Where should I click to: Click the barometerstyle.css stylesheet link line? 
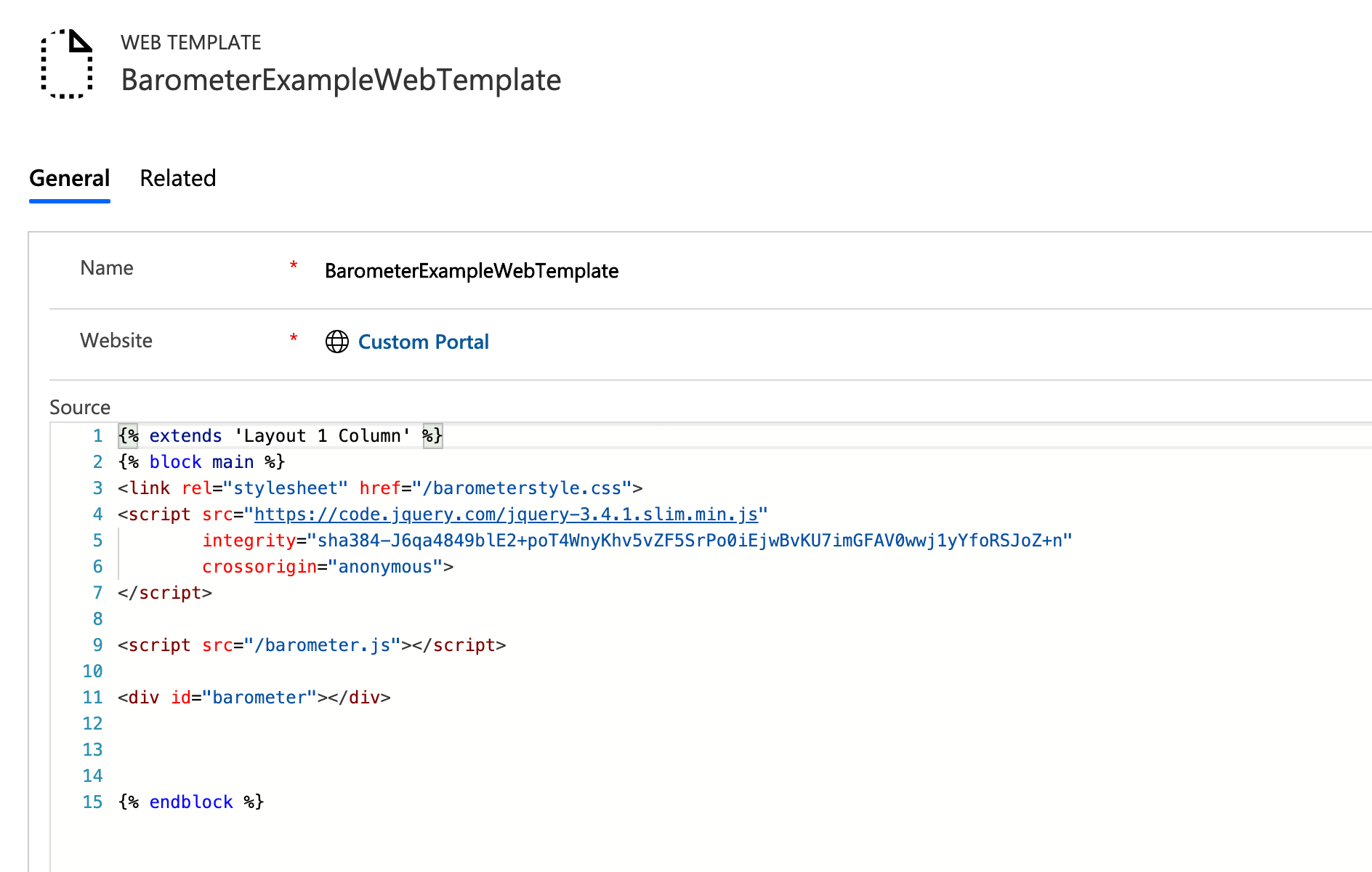(379, 488)
